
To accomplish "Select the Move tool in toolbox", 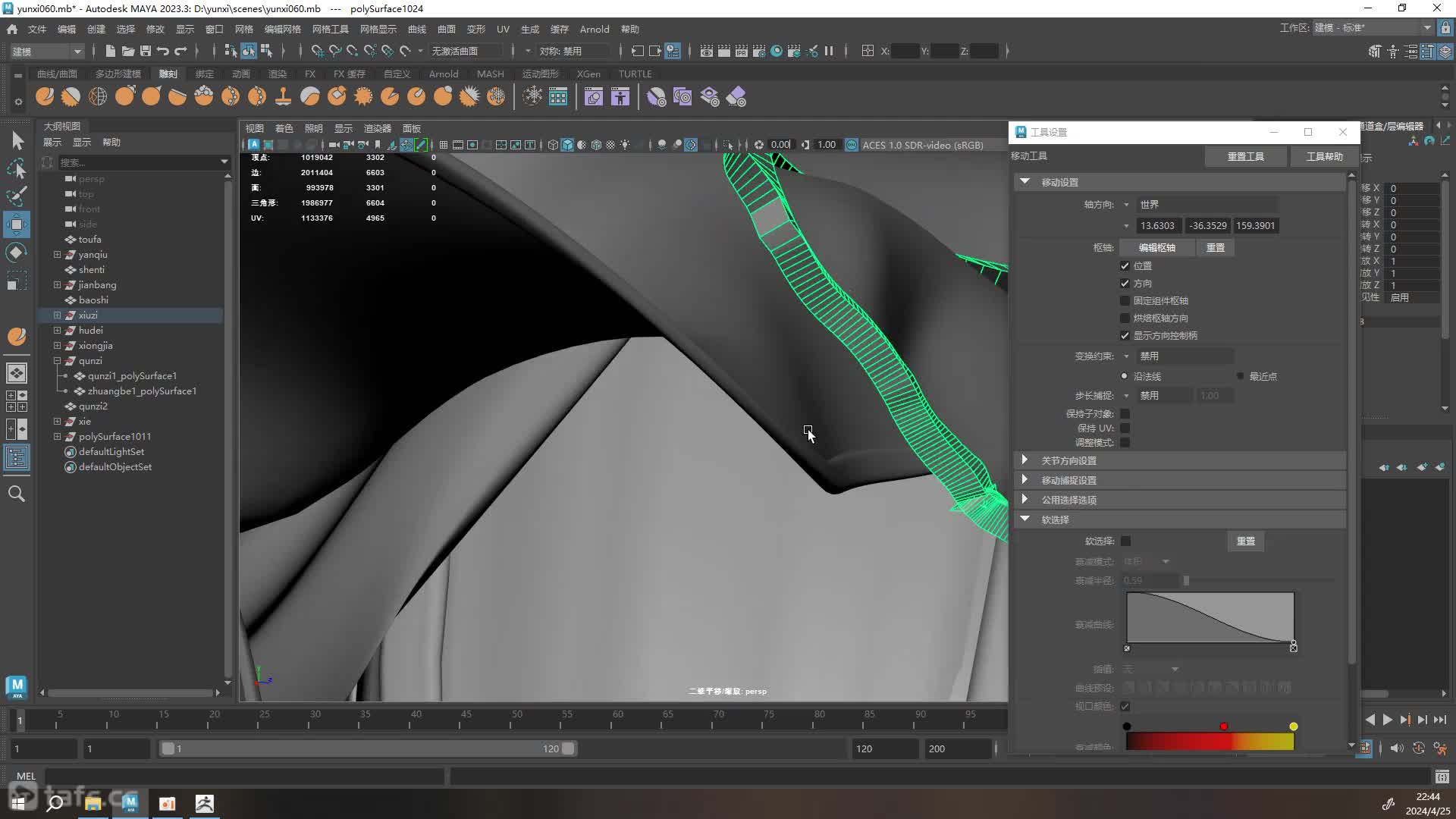I will pos(17,224).
